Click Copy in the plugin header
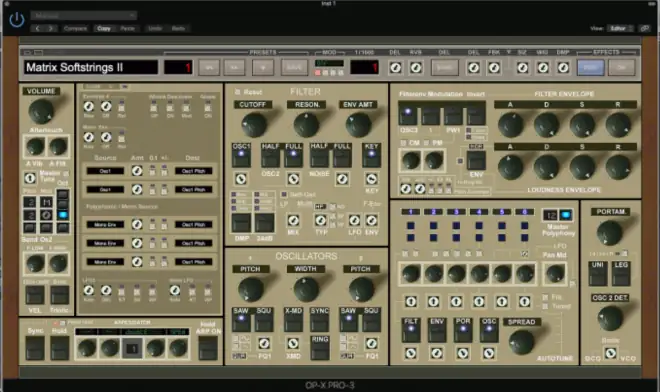The width and height of the screenshot is (660, 392). [104, 28]
